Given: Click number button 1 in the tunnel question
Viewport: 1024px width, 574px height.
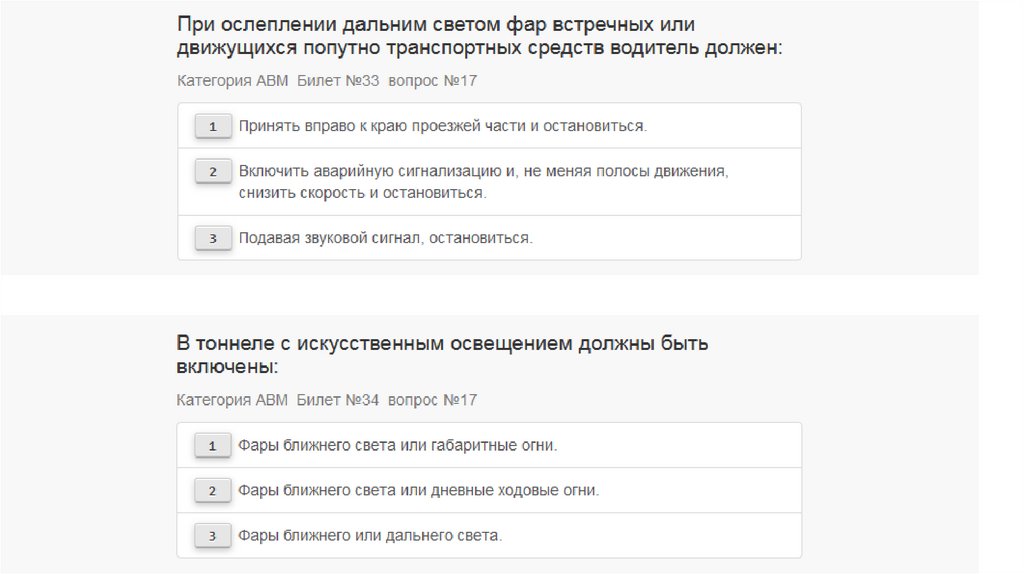Looking at the screenshot, I should pos(212,446).
